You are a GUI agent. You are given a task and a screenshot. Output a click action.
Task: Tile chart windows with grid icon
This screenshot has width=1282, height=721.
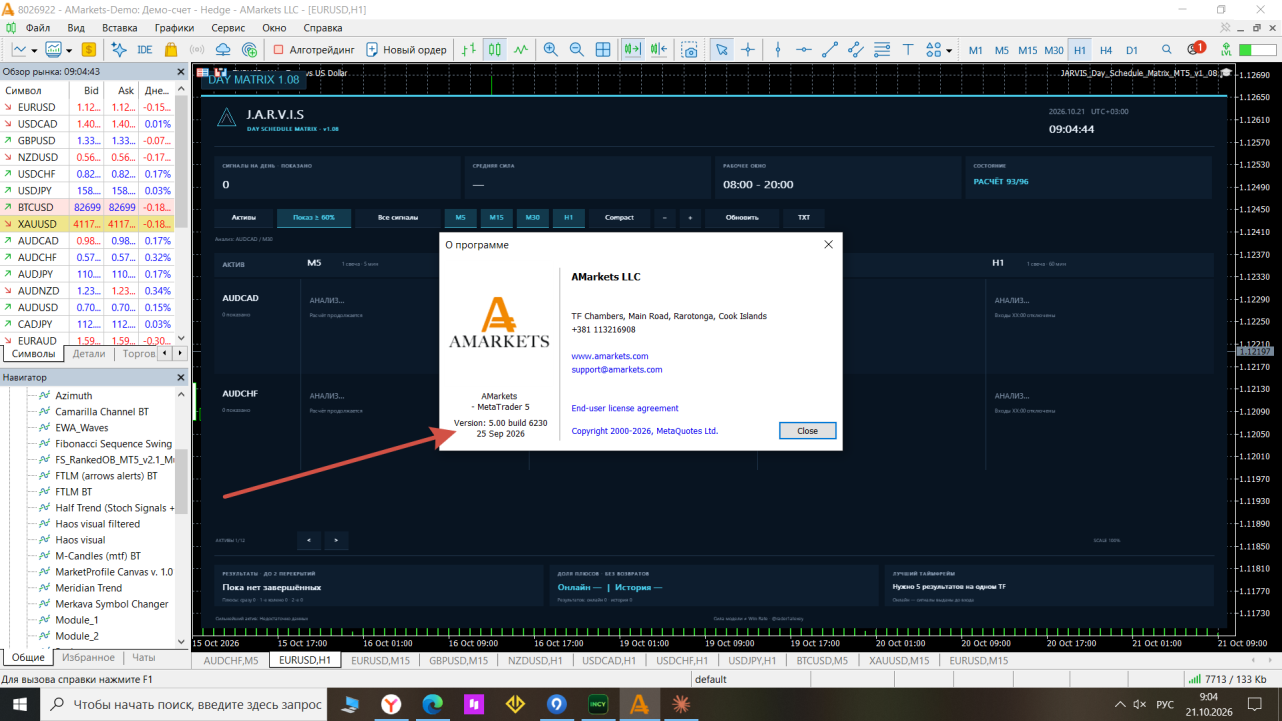(x=603, y=49)
